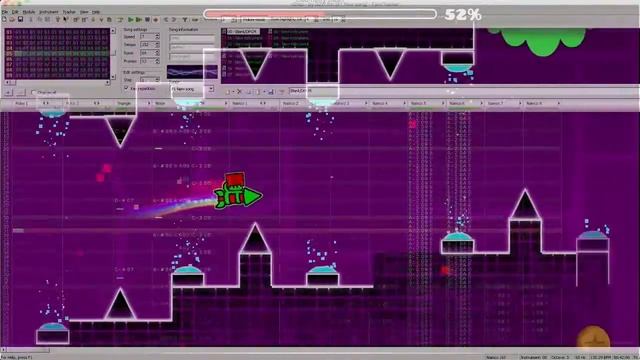This screenshot has width=640, height=360.
Task: Open the File menu
Action: [x=4, y=12]
